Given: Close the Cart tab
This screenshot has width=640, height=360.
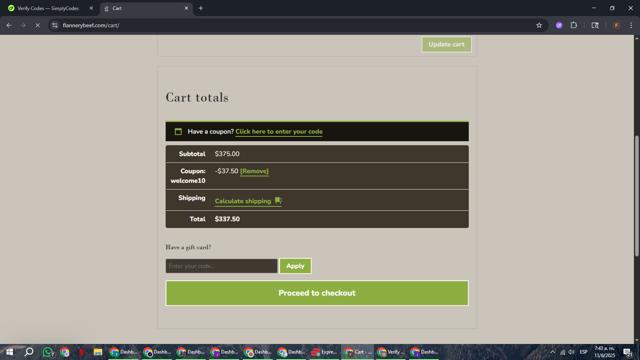Looking at the screenshot, I should pos(186,8).
